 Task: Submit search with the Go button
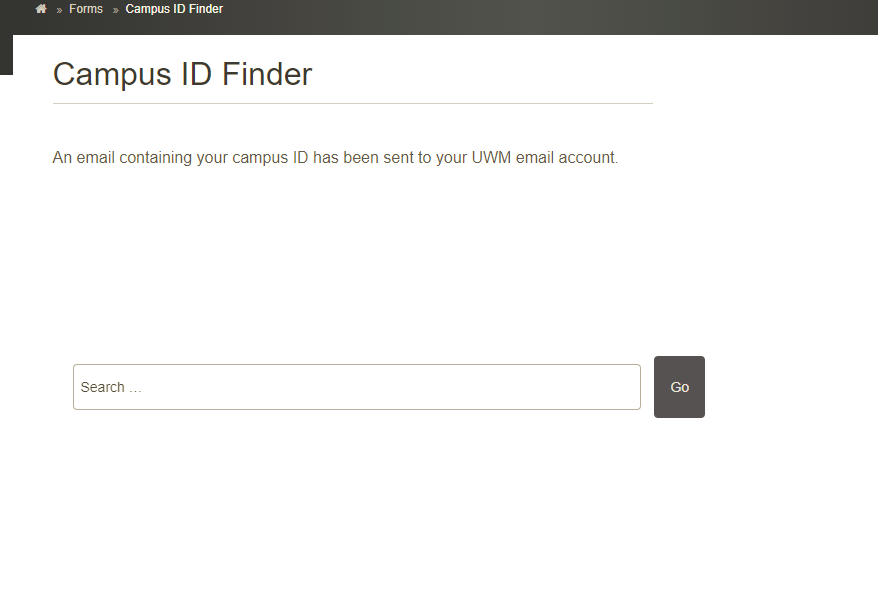pyautogui.click(x=679, y=387)
